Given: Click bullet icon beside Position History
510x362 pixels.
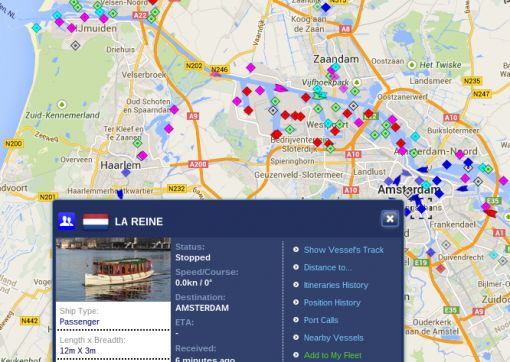Looking at the screenshot, I should (x=296, y=302).
